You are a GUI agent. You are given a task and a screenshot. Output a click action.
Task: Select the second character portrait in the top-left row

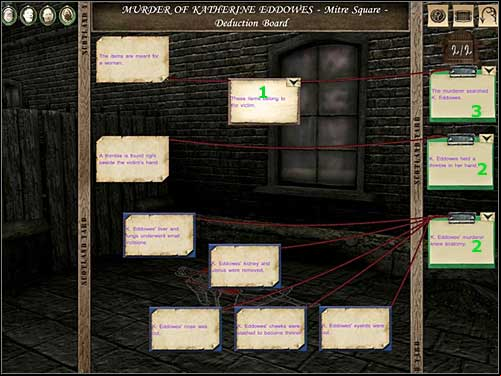point(28,15)
